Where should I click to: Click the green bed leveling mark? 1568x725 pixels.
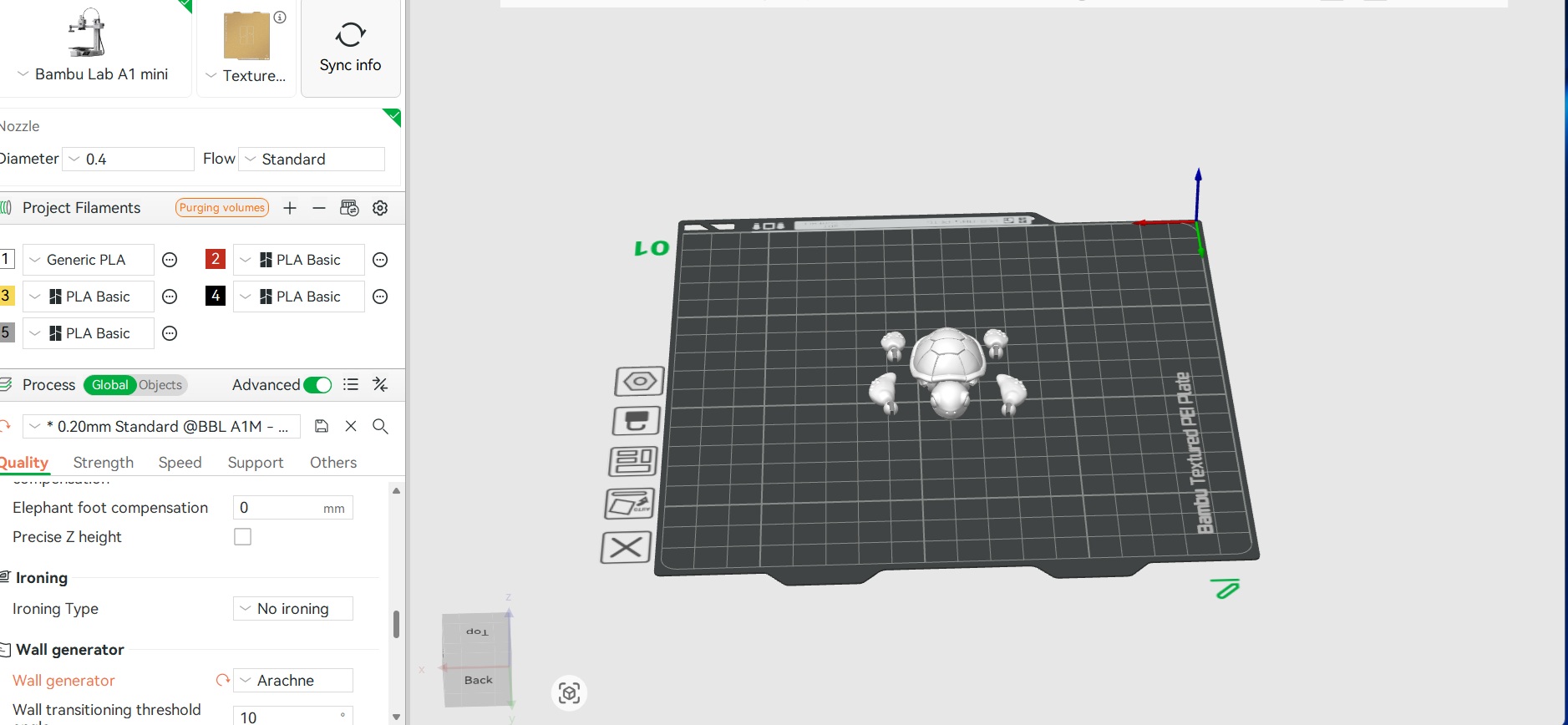pyautogui.click(x=1225, y=589)
